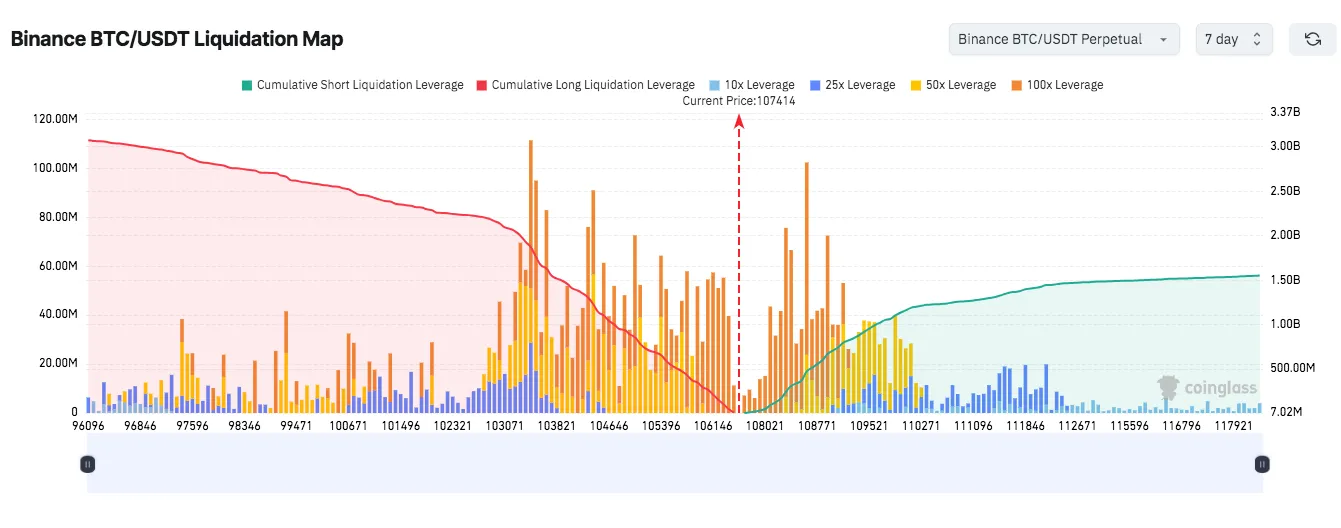The image size is (1341, 528).
Task: Click the 7.02M right axis label
Action: coord(1288,411)
